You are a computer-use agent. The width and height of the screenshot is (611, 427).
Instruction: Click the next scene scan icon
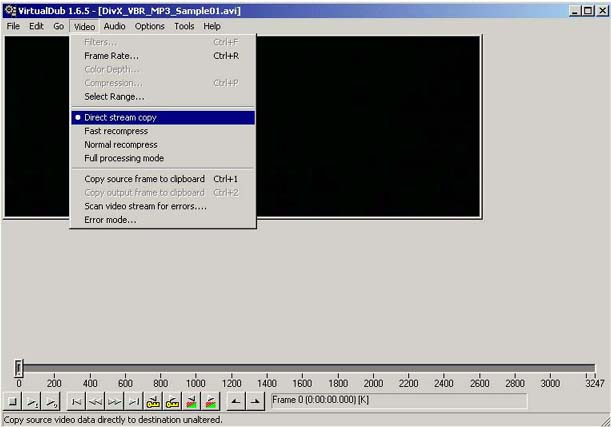tap(210, 401)
